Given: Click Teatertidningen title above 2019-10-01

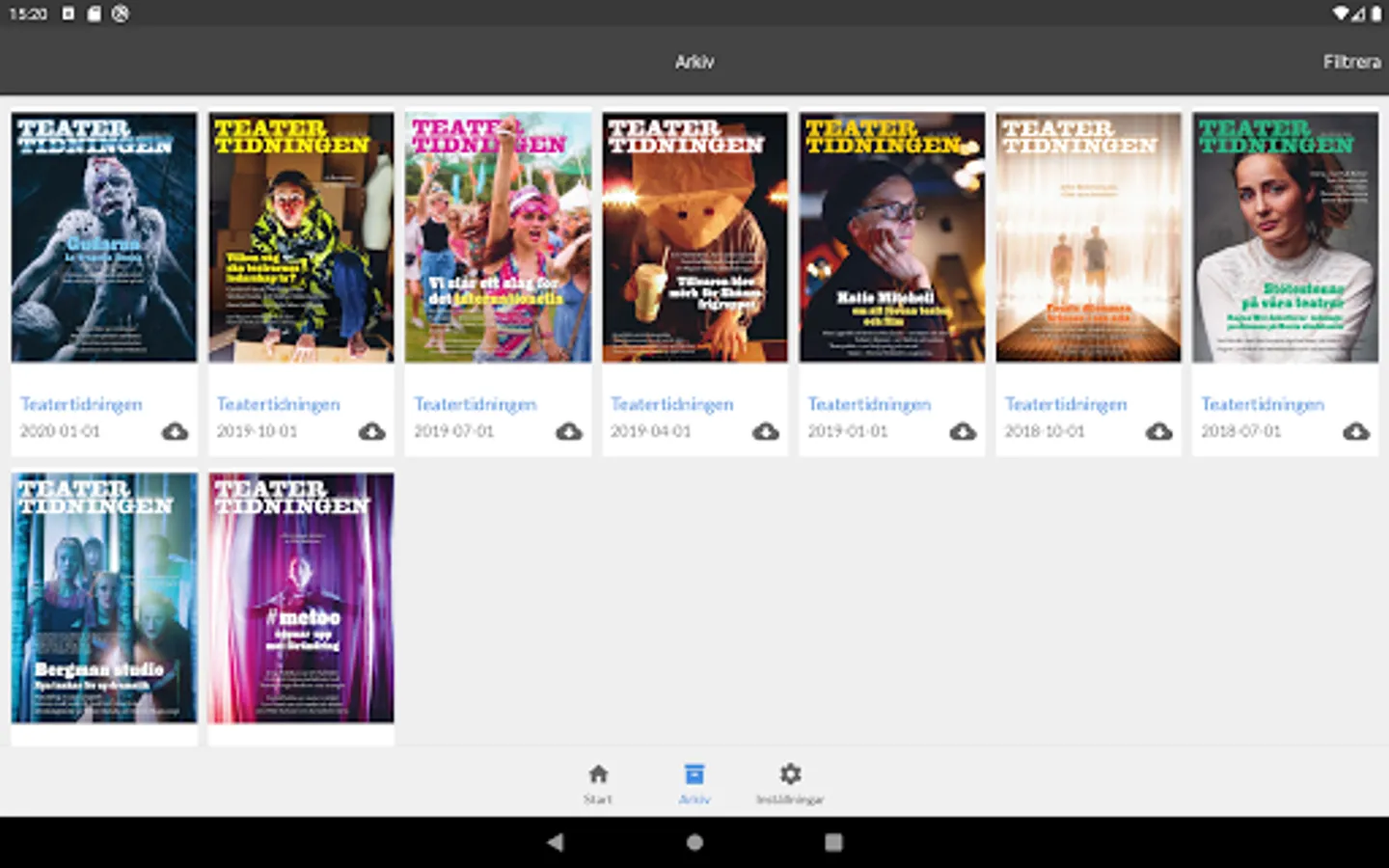Looking at the screenshot, I should pyautogui.click(x=278, y=404).
